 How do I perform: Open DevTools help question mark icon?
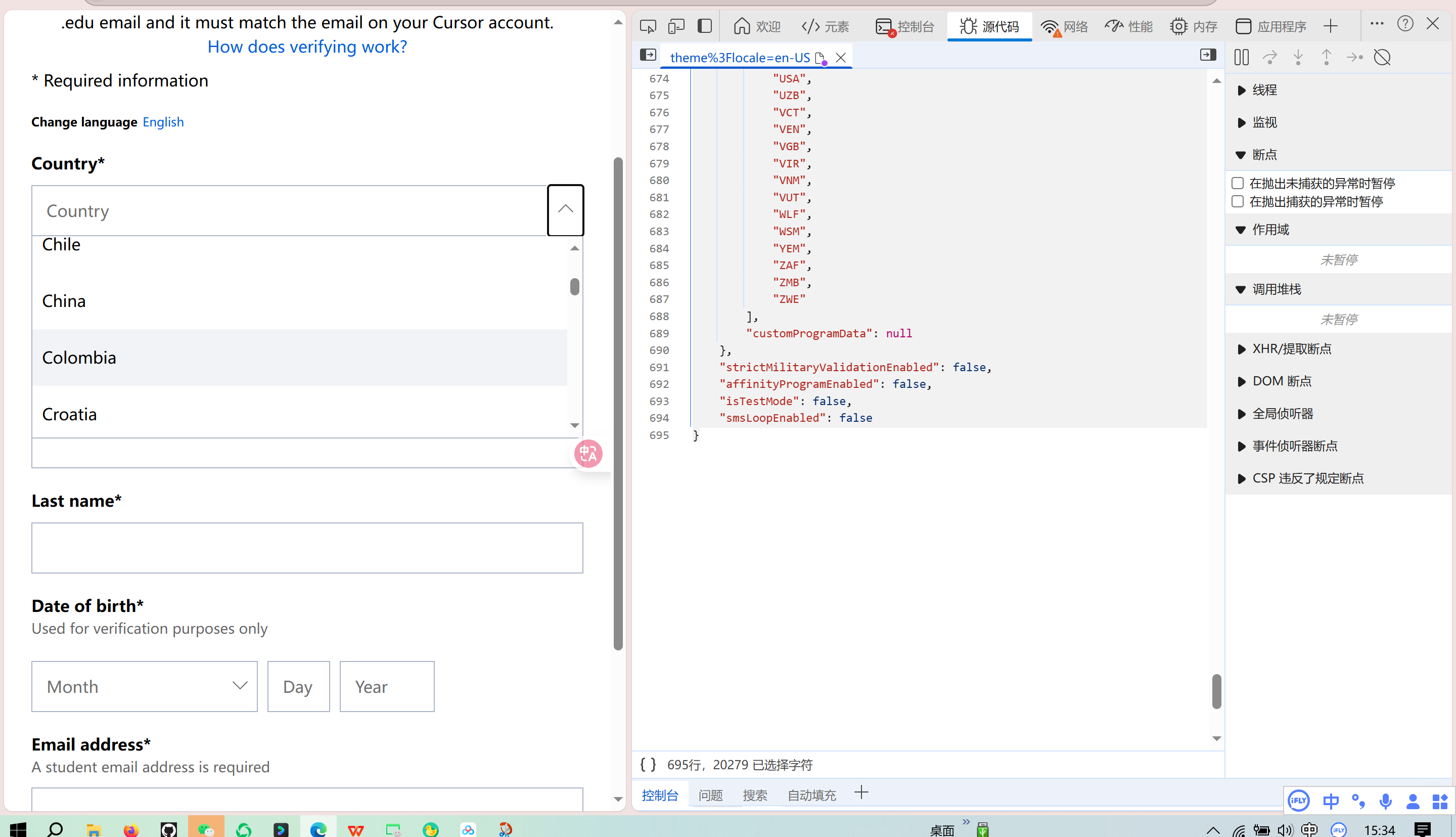[1405, 24]
